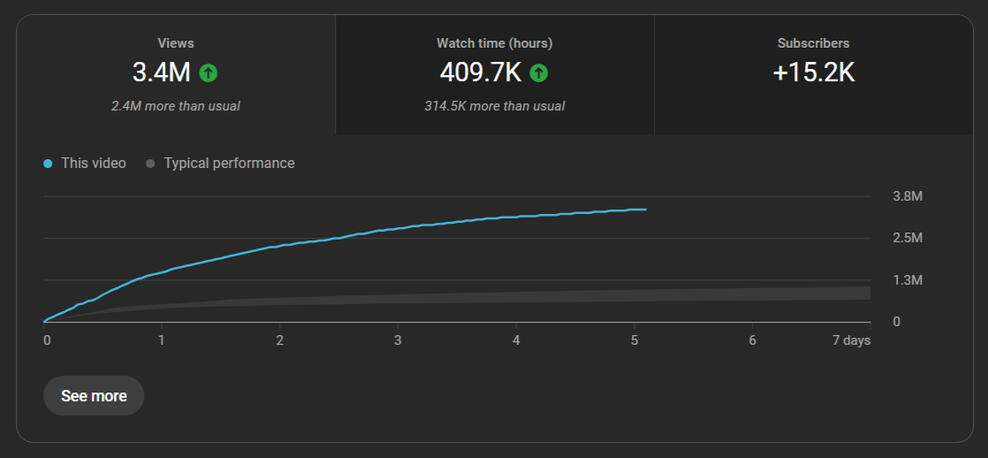Click the 7 days axis label

[x=850, y=341]
